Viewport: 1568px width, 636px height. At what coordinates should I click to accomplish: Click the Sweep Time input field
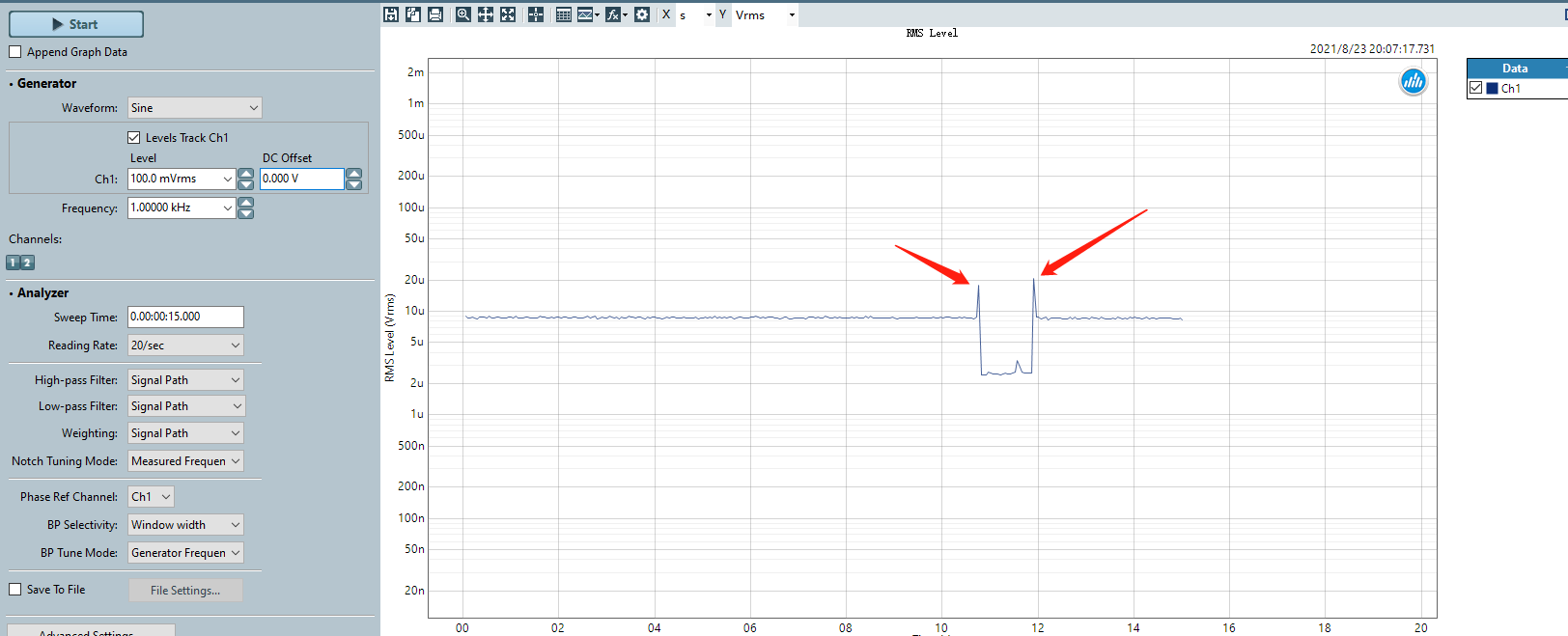click(185, 317)
